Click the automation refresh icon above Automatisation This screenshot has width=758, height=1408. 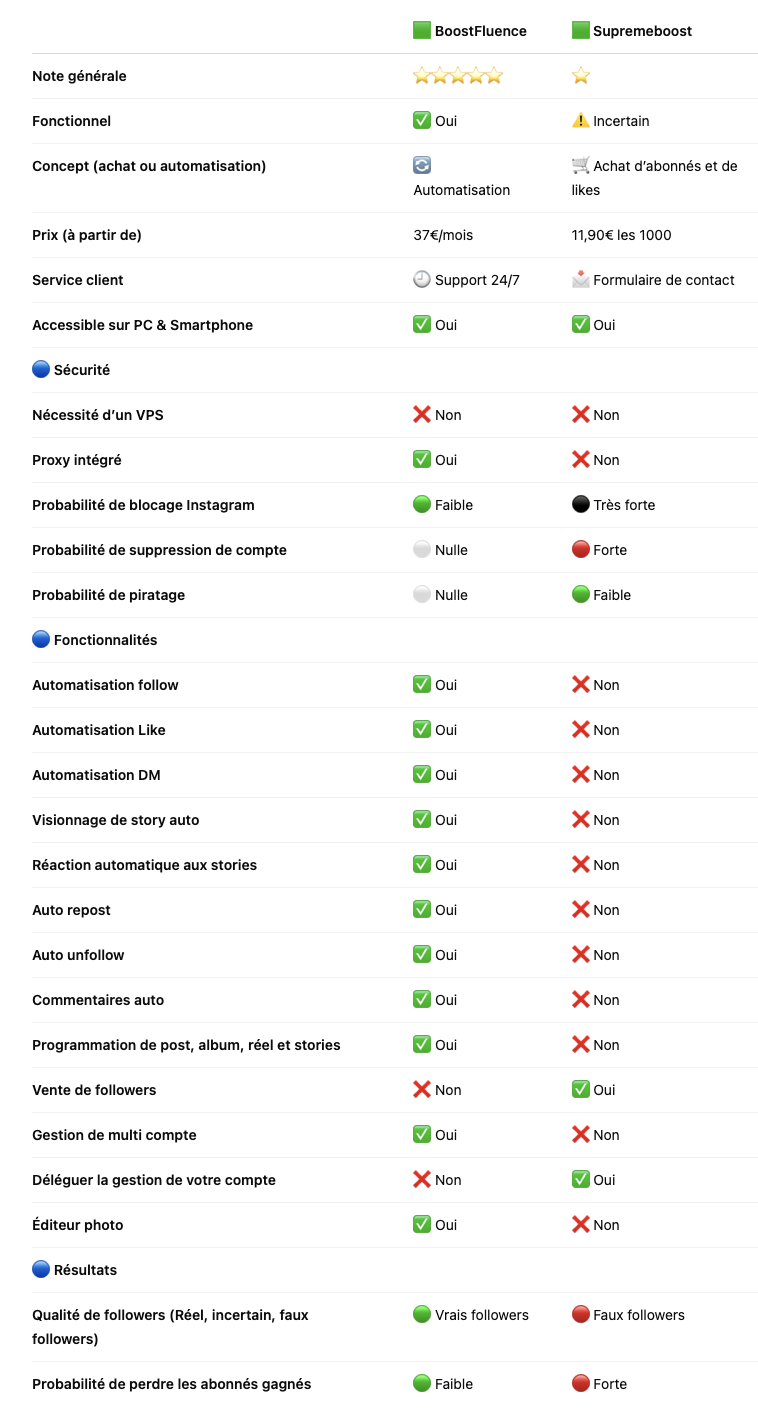coord(422,166)
